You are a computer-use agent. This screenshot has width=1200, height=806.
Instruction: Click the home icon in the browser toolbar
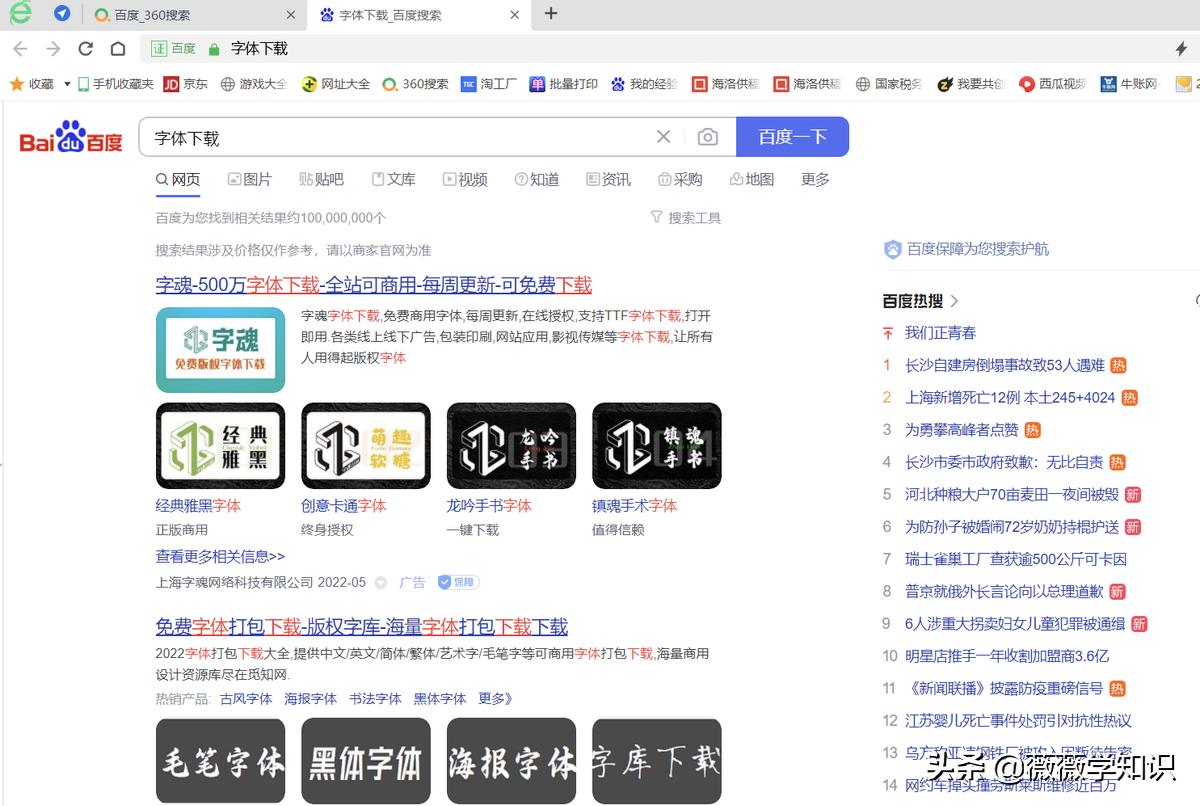click(x=116, y=47)
